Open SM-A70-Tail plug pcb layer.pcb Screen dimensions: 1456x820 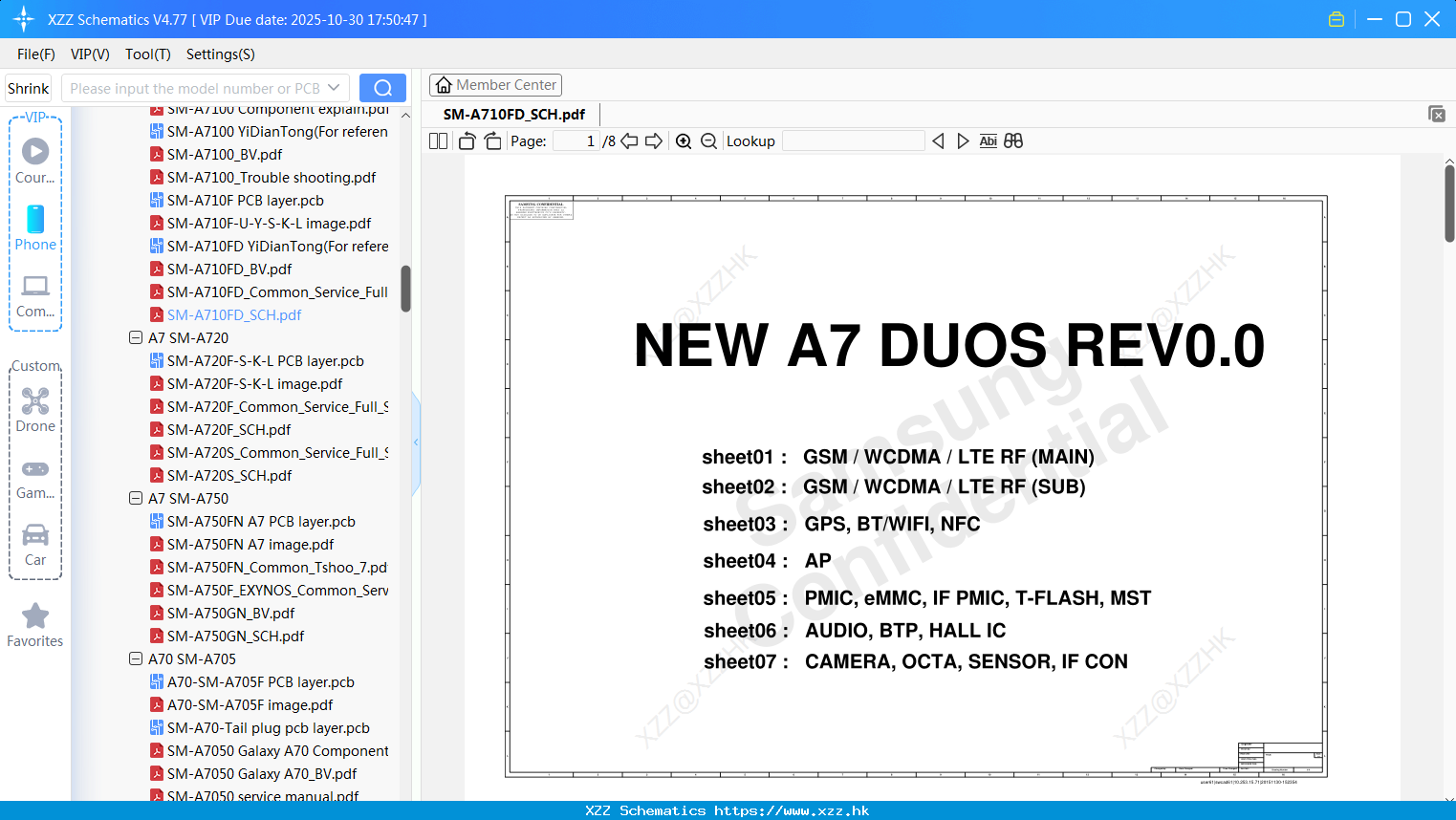click(269, 727)
